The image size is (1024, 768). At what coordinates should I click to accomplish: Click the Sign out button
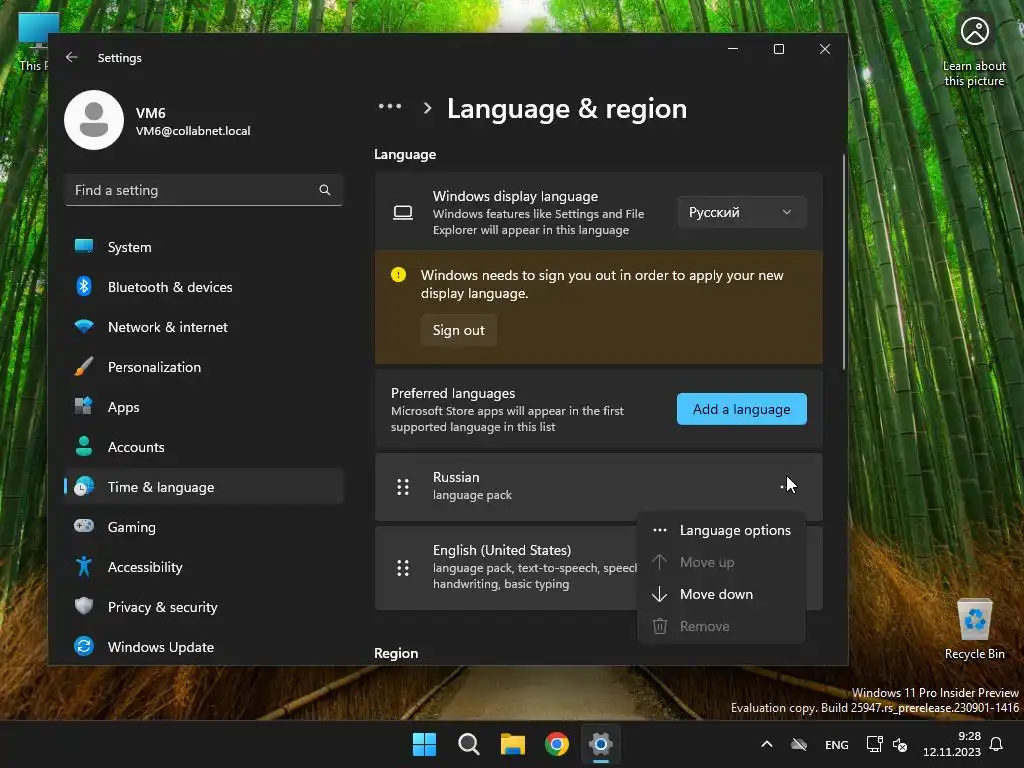point(458,330)
